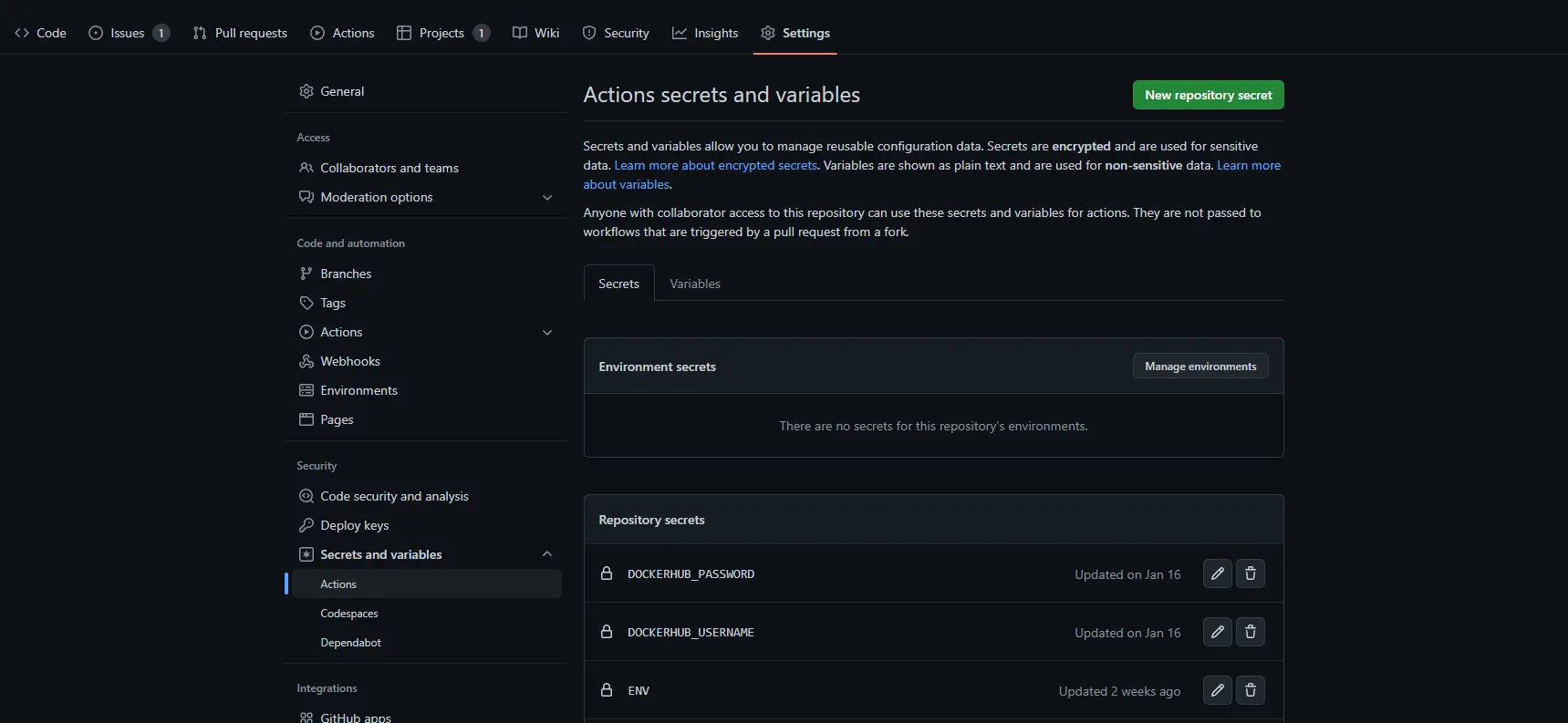
Task: Select Dependabot under Secrets and variables
Action: [x=350, y=643]
